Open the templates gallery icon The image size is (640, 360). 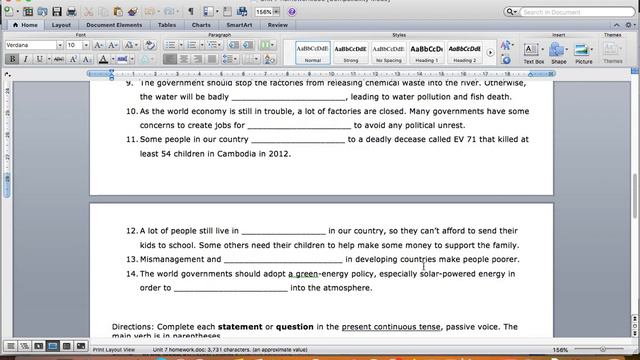[x=28, y=11]
